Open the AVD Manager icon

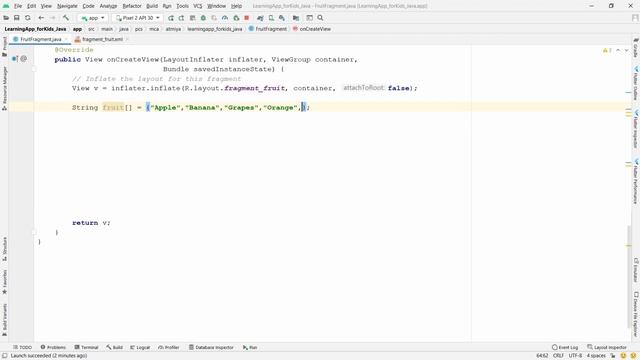coord(271,18)
